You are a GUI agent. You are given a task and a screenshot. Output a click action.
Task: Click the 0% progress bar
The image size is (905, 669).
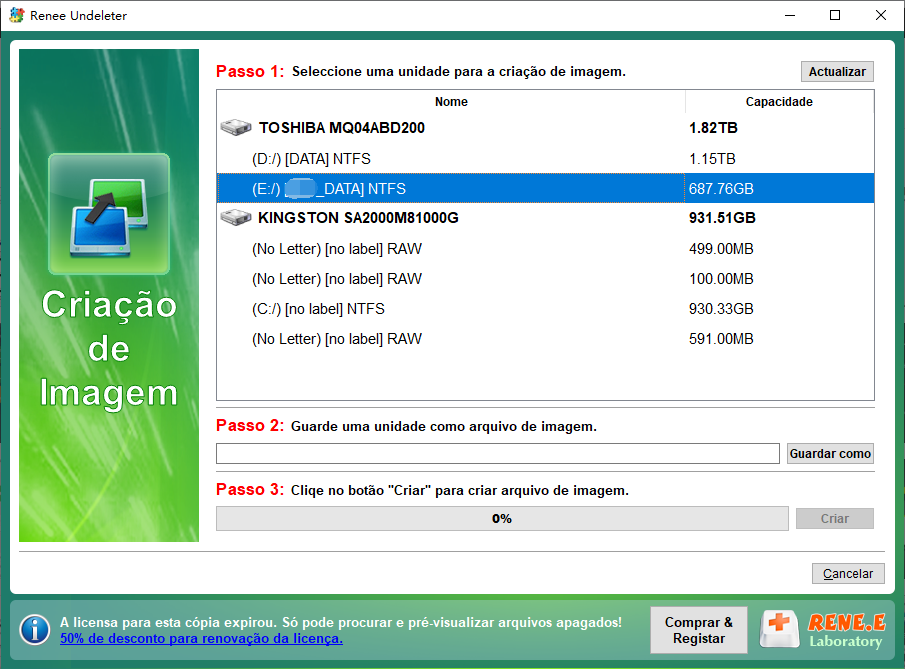(x=502, y=518)
